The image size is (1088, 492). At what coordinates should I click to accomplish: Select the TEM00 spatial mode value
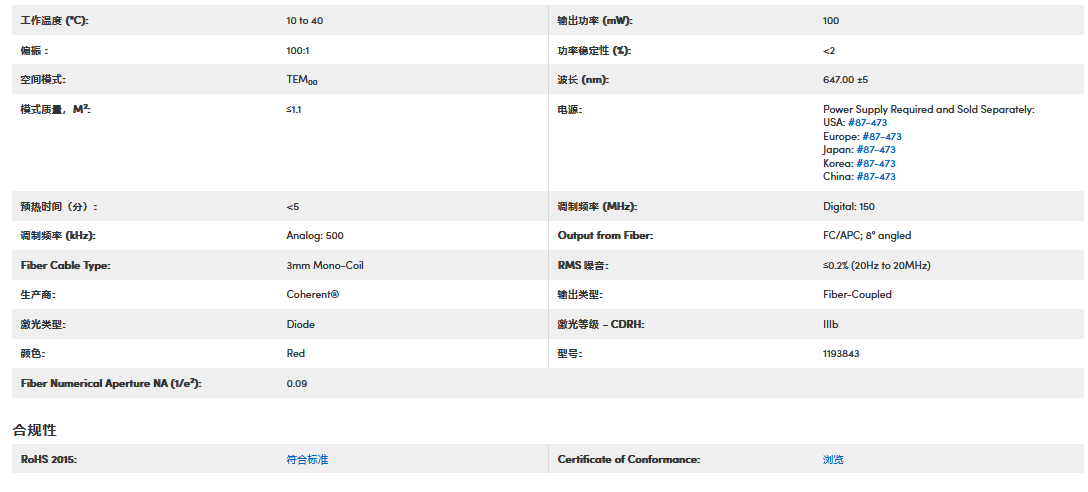coord(301,80)
